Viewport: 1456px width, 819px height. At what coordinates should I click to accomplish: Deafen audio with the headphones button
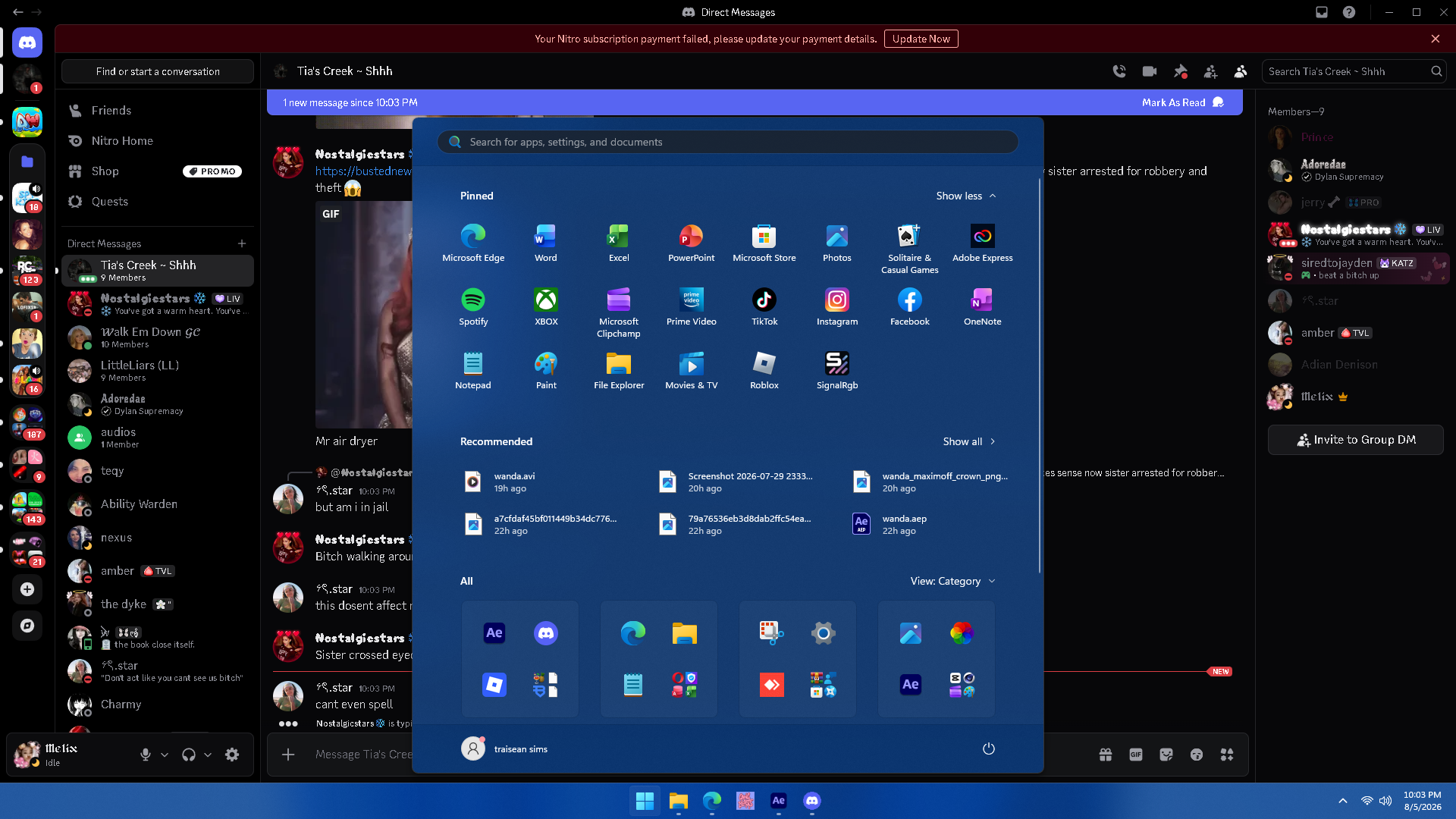[x=189, y=755]
